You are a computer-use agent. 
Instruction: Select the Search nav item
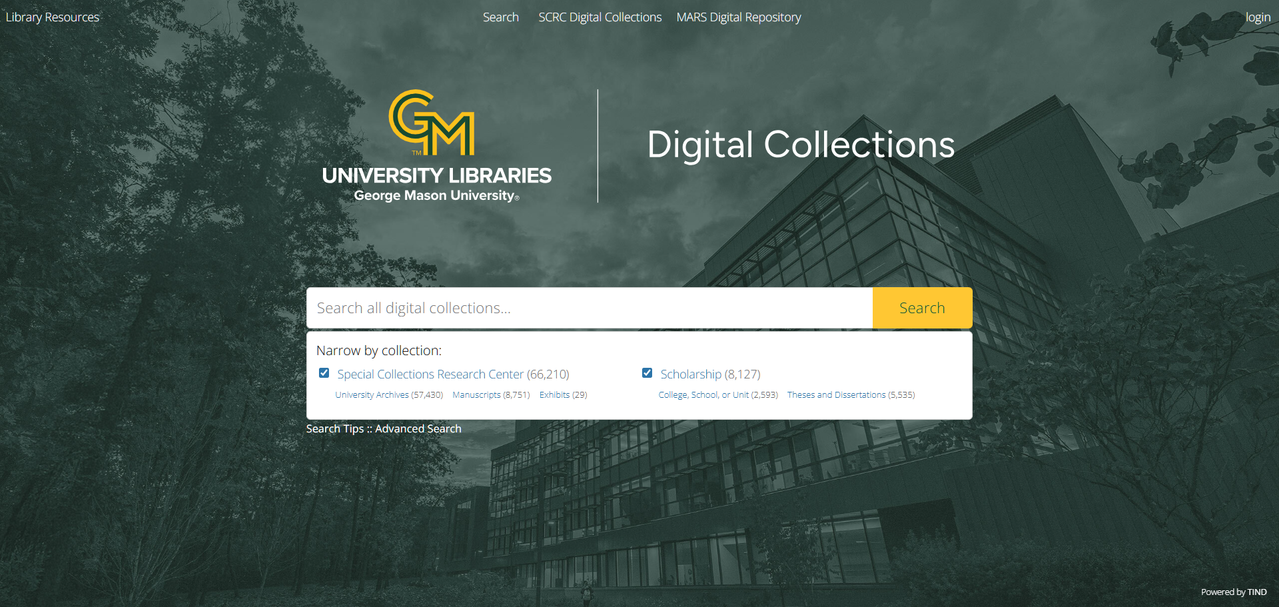coord(500,17)
